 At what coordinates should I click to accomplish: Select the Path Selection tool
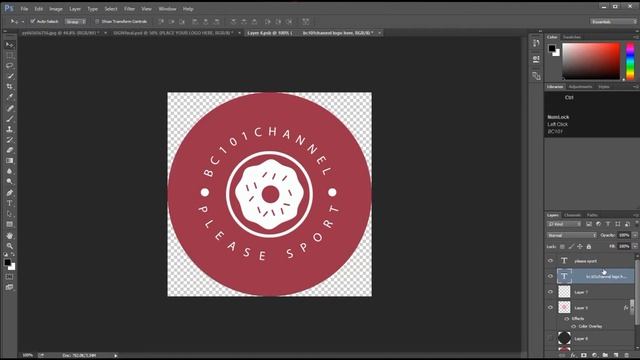tap(10, 214)
